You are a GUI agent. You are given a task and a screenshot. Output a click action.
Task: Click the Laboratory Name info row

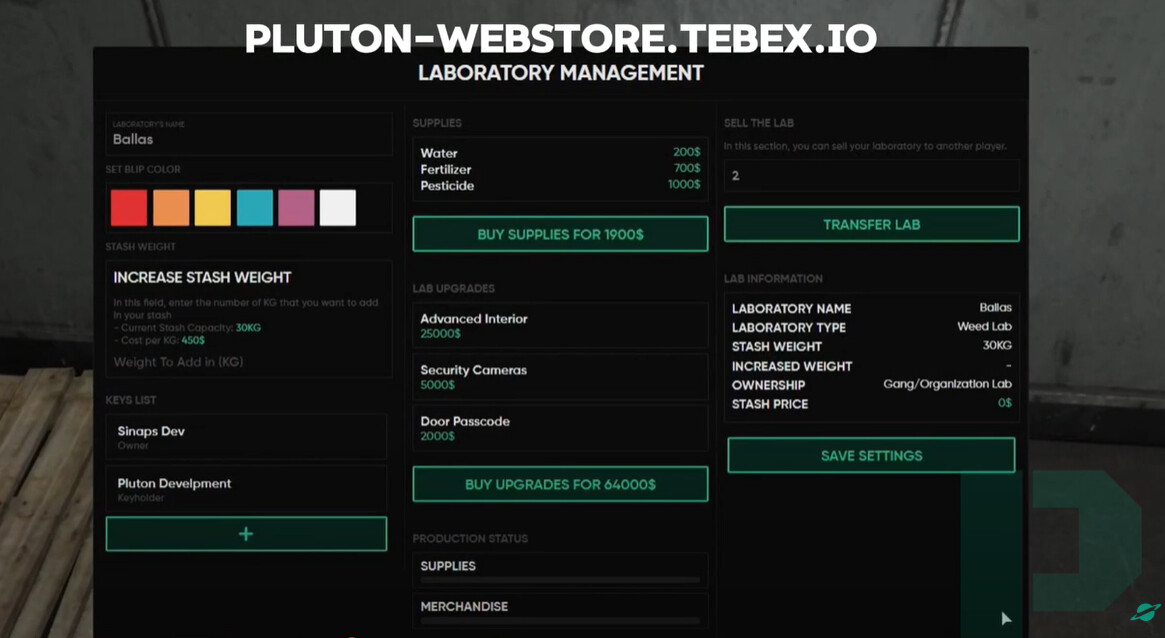872,308
